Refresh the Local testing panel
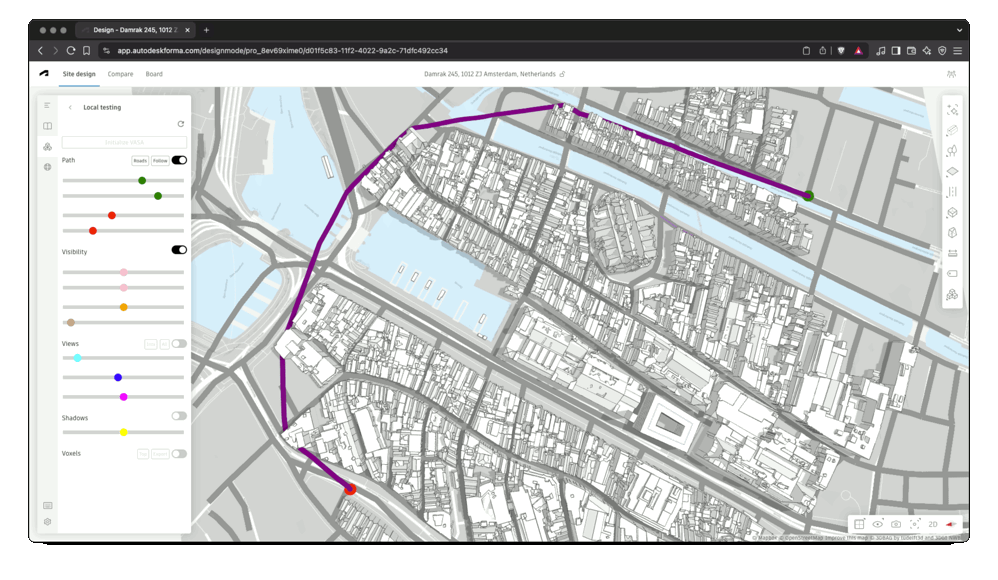Screen dimensions: 998x580 click(x=181, y=124)
